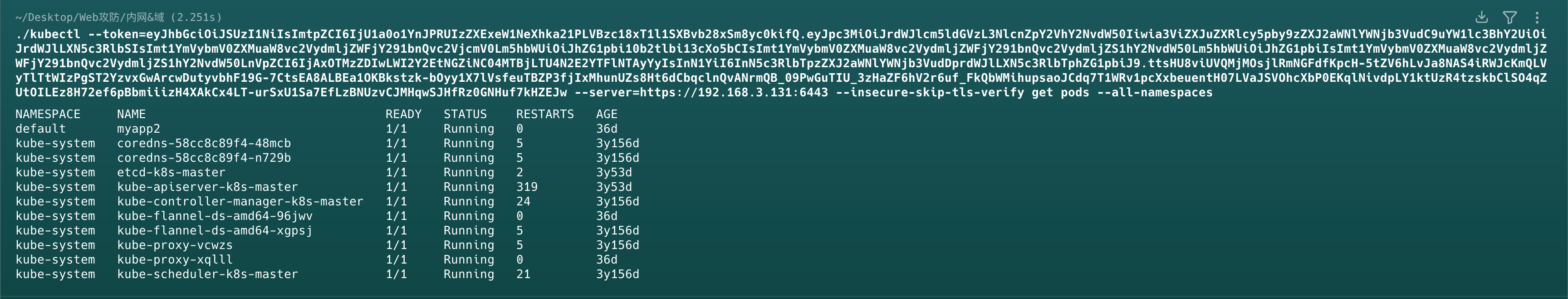Select the kube-proxy-xqlll pod name
The image size is (1568, 299).
pos(175,259)
